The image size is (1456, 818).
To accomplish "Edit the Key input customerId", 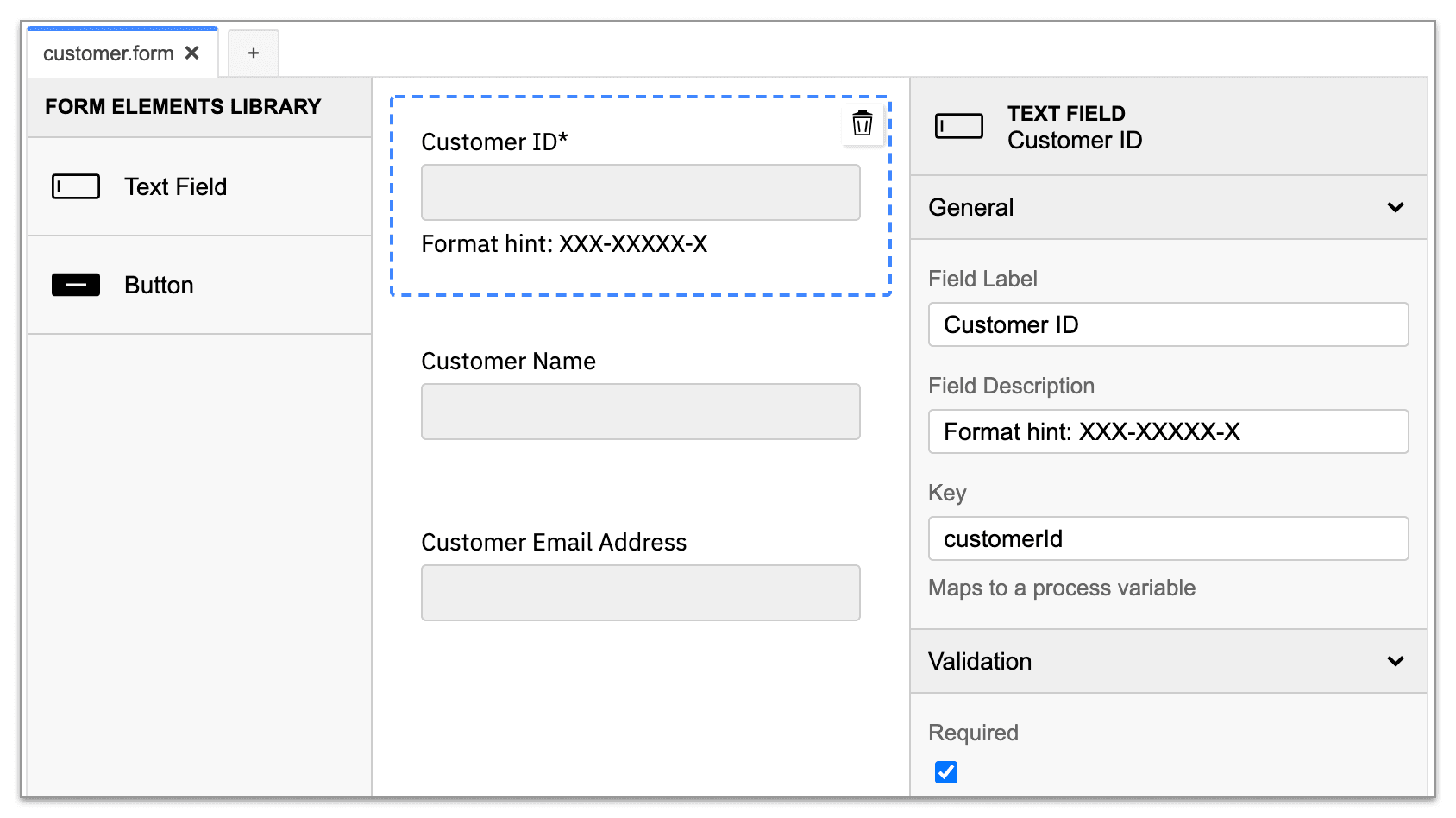I will (x=1168, y=538).
